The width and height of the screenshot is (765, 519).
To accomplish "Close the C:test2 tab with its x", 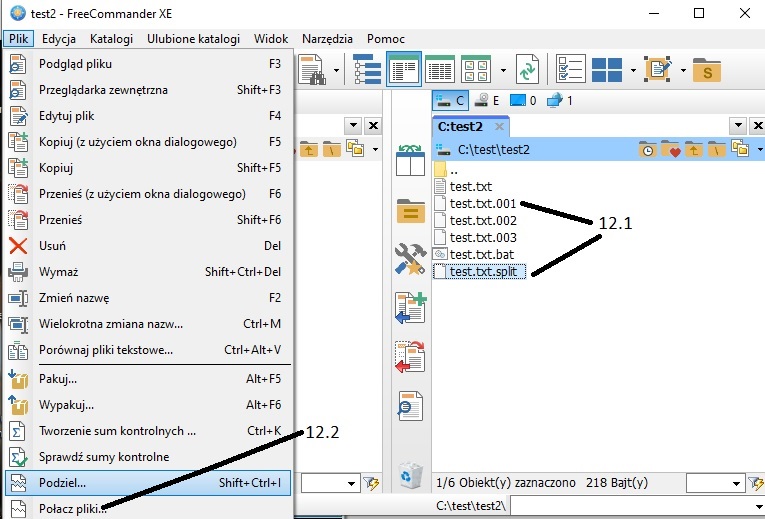I will (499, 127).
